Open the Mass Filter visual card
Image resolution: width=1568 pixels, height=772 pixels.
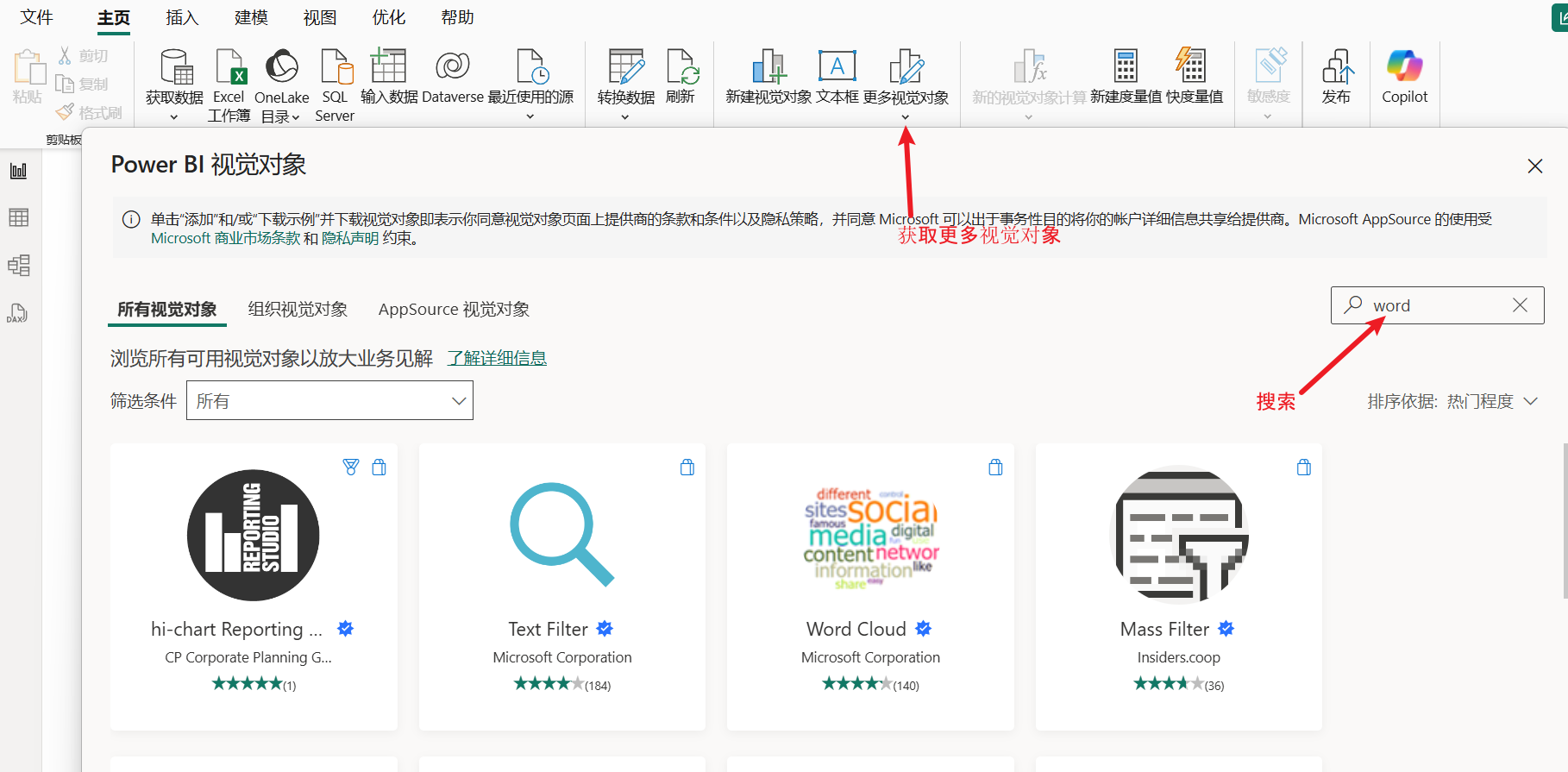pos(1179,587)
